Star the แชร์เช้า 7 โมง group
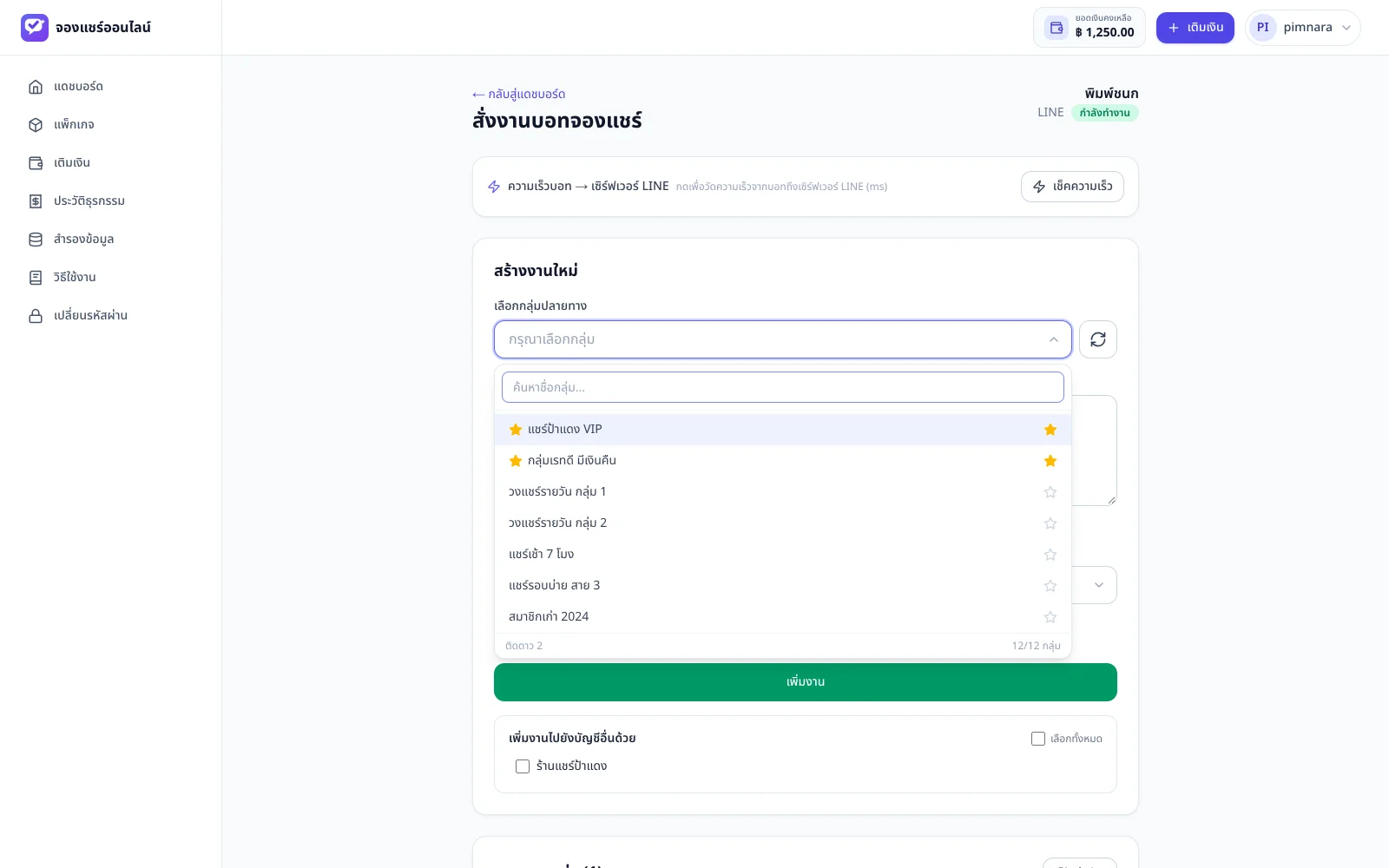 click(x=1050, y=555)
